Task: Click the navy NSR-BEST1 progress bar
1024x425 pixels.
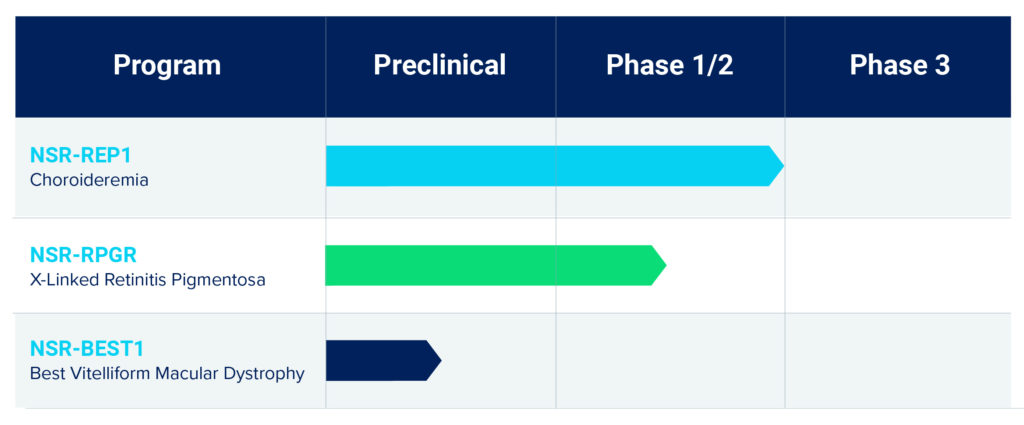Action: 376,360
